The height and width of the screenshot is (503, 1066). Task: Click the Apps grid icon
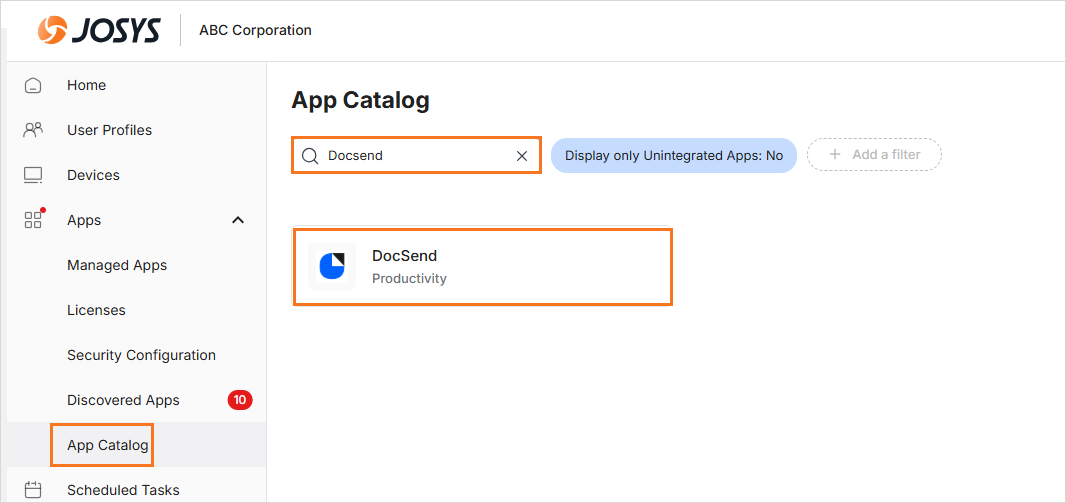coord(33,219)
